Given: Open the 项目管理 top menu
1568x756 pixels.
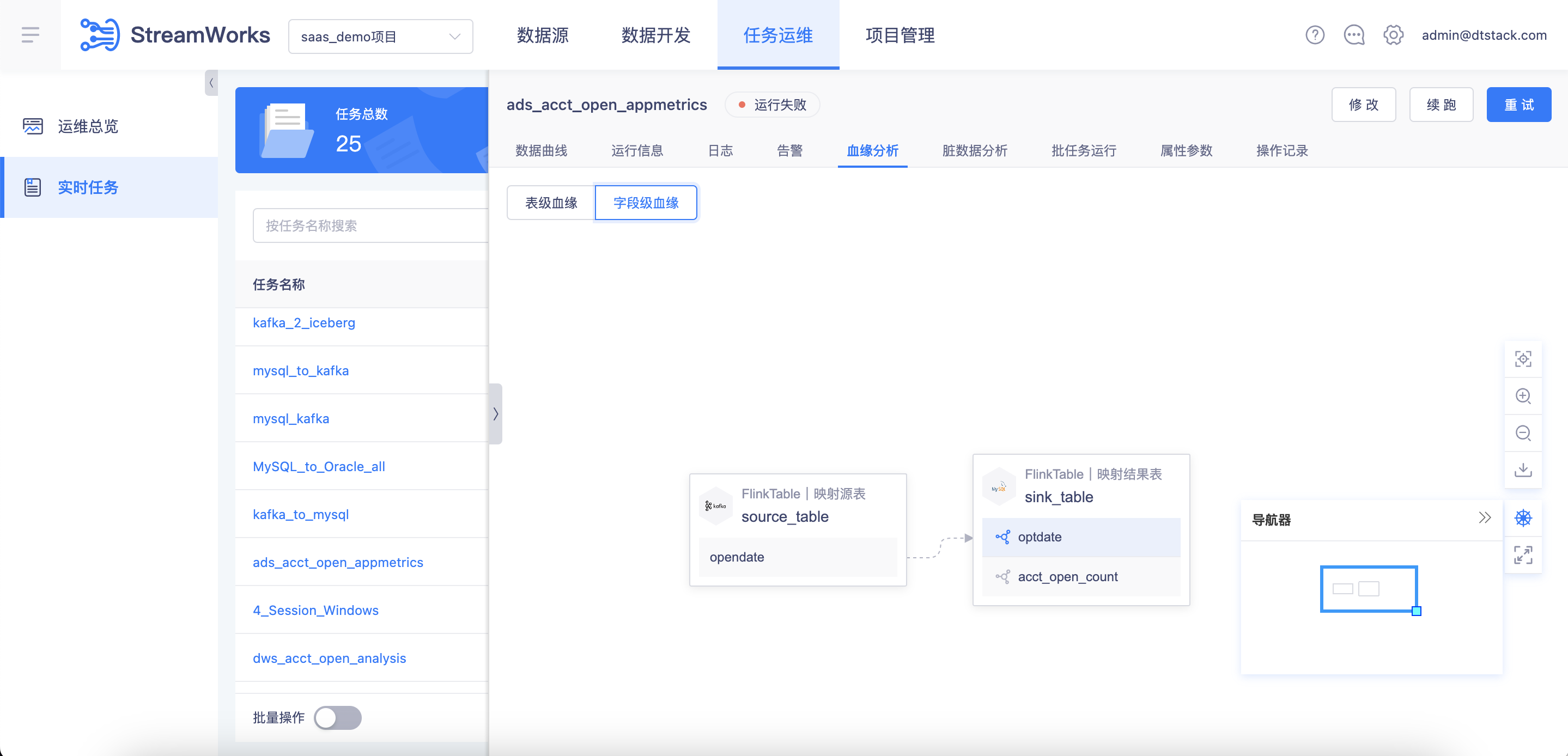Looking at the screenshot, I should click(x=900, y=35).
